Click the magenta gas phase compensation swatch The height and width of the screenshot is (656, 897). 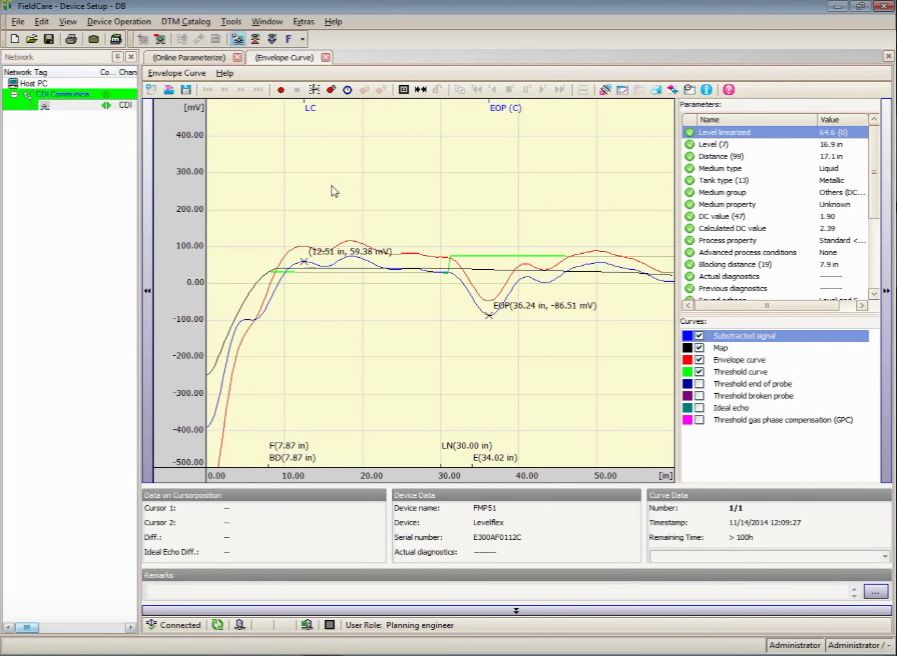[x=687, y=420]
